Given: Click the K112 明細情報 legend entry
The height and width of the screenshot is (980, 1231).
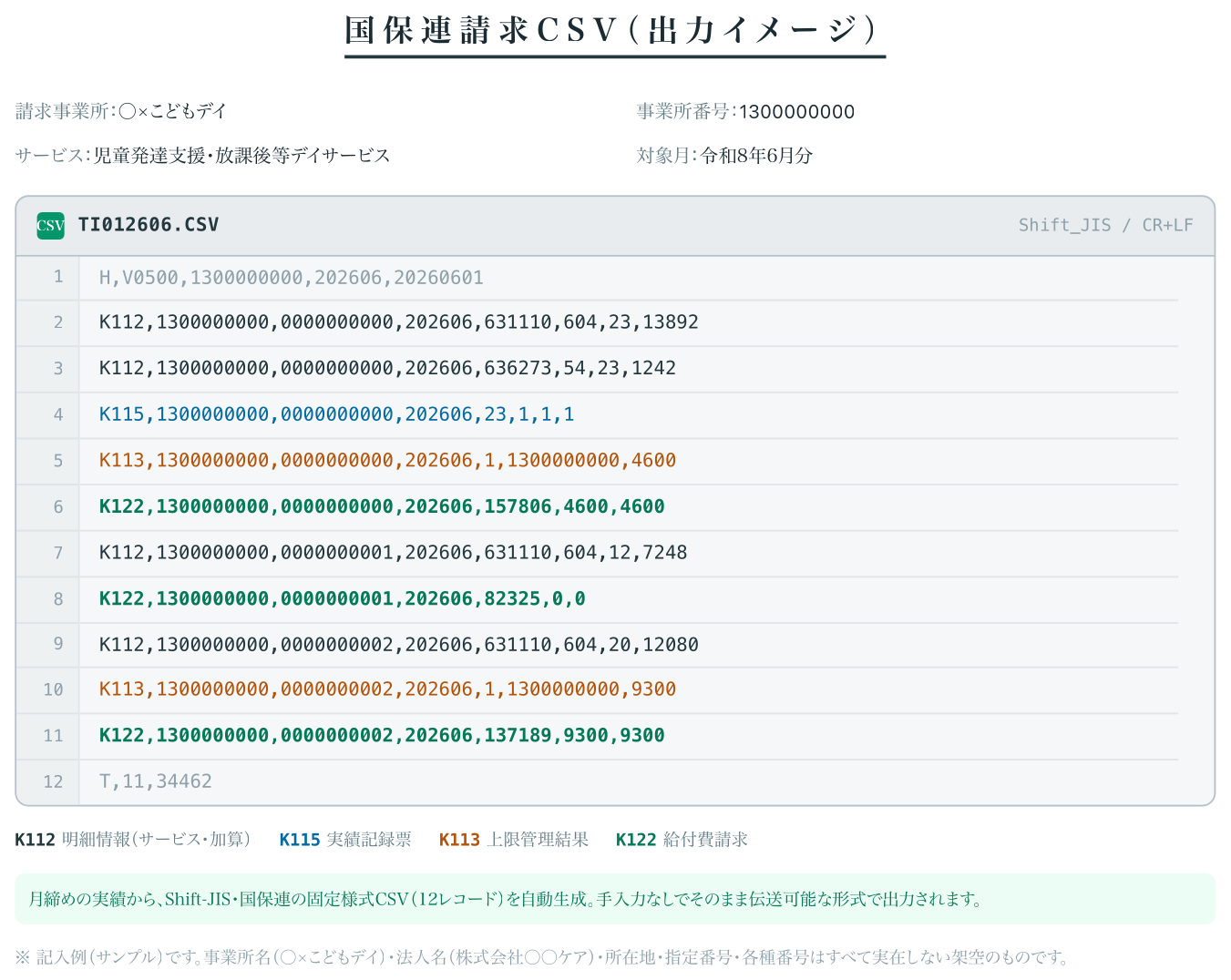Looking at the screenshot, I should [133, 840].
